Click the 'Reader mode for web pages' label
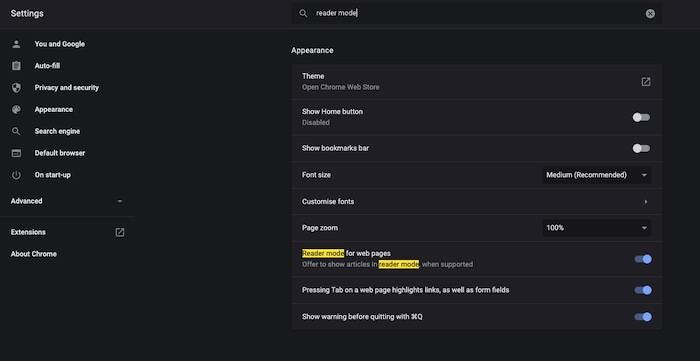 pos(346,253)
